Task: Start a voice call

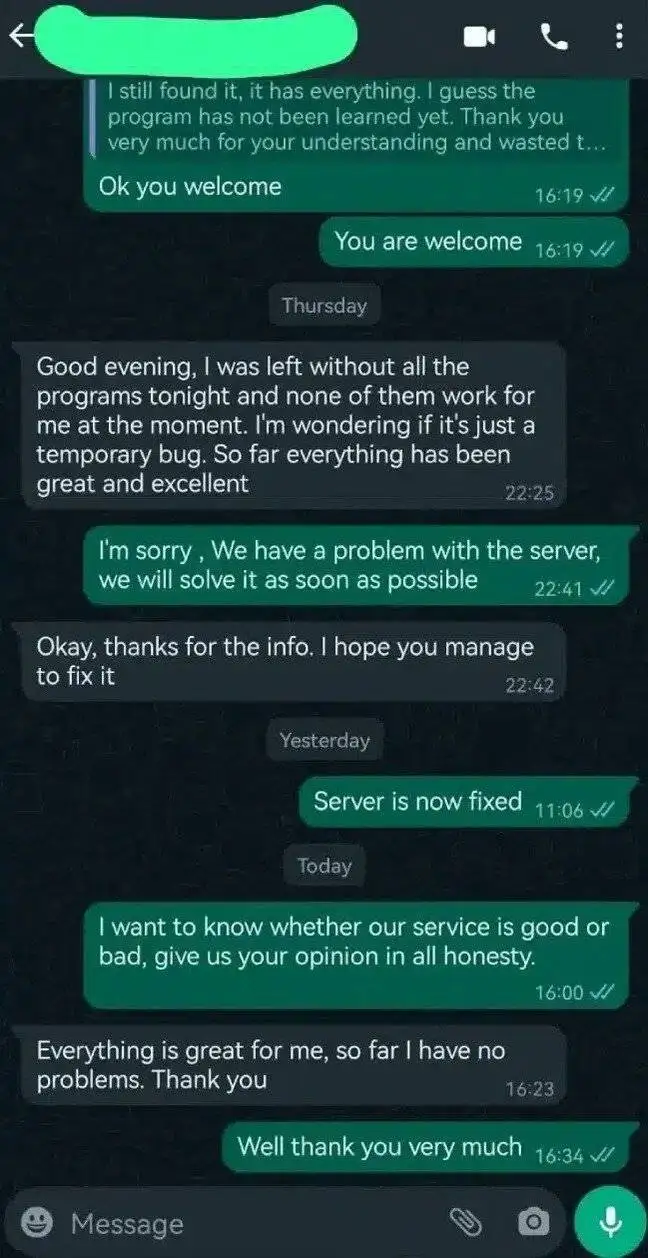Action: (553, 37)
